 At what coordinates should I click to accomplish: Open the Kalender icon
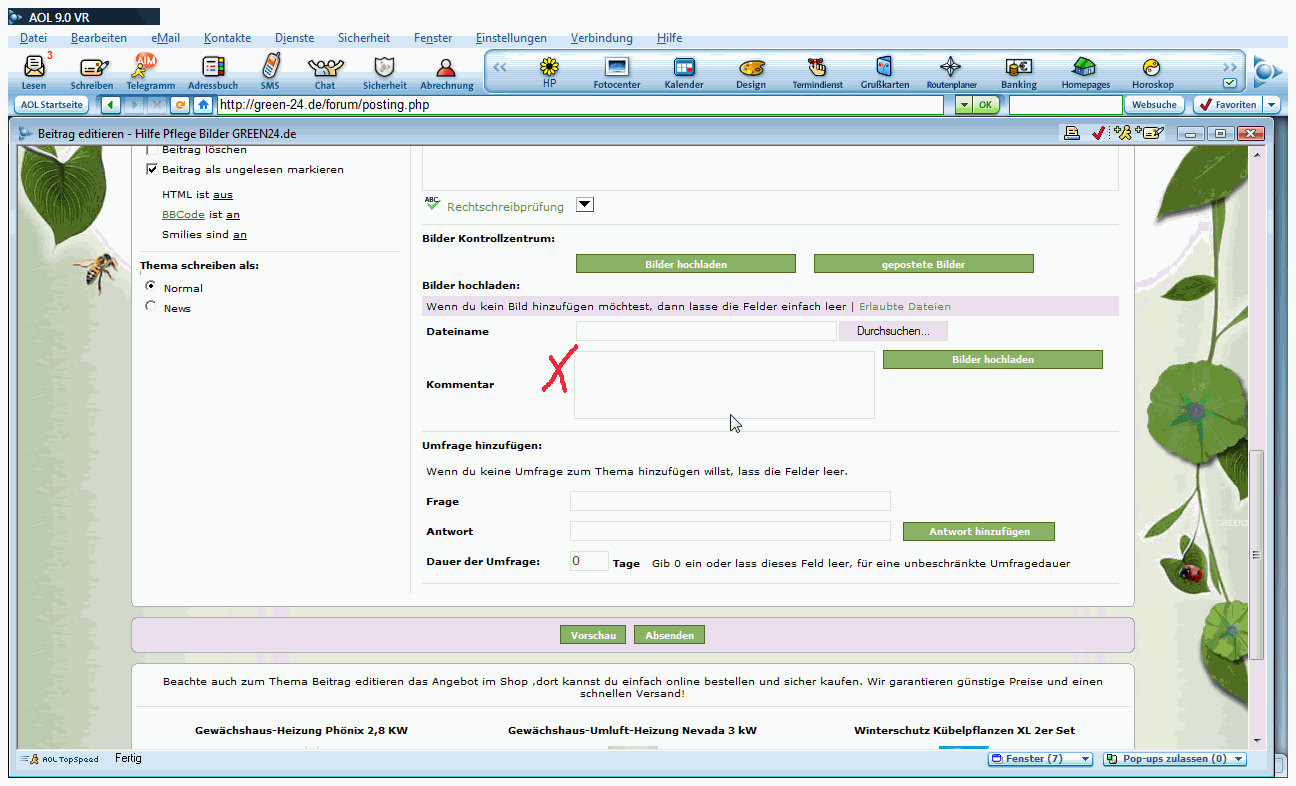click(684, 70)
